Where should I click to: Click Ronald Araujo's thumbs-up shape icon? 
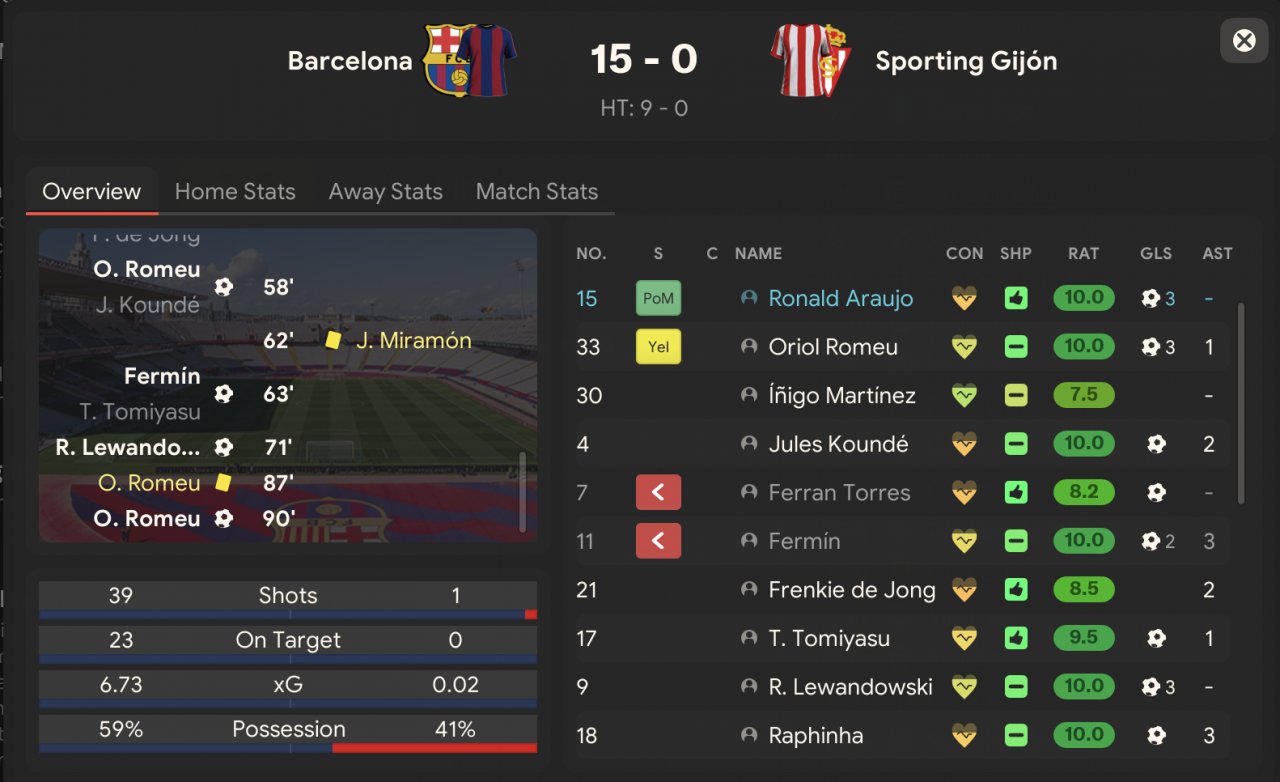pos(1016,298)
